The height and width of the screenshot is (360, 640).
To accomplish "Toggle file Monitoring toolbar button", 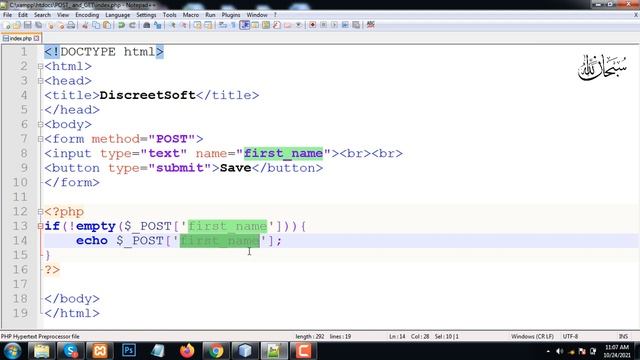I will [299, 25].
